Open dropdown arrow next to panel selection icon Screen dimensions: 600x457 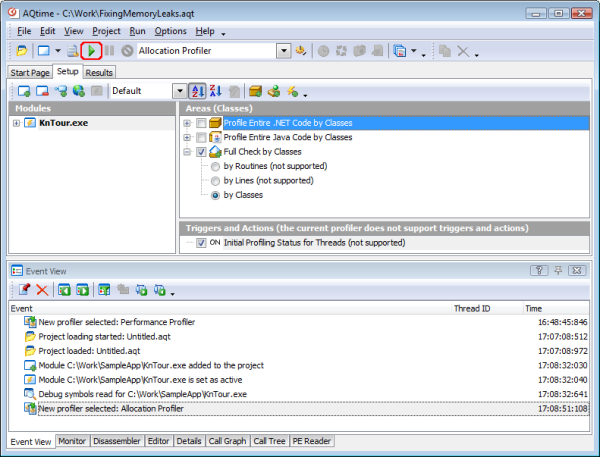[414, 51]
